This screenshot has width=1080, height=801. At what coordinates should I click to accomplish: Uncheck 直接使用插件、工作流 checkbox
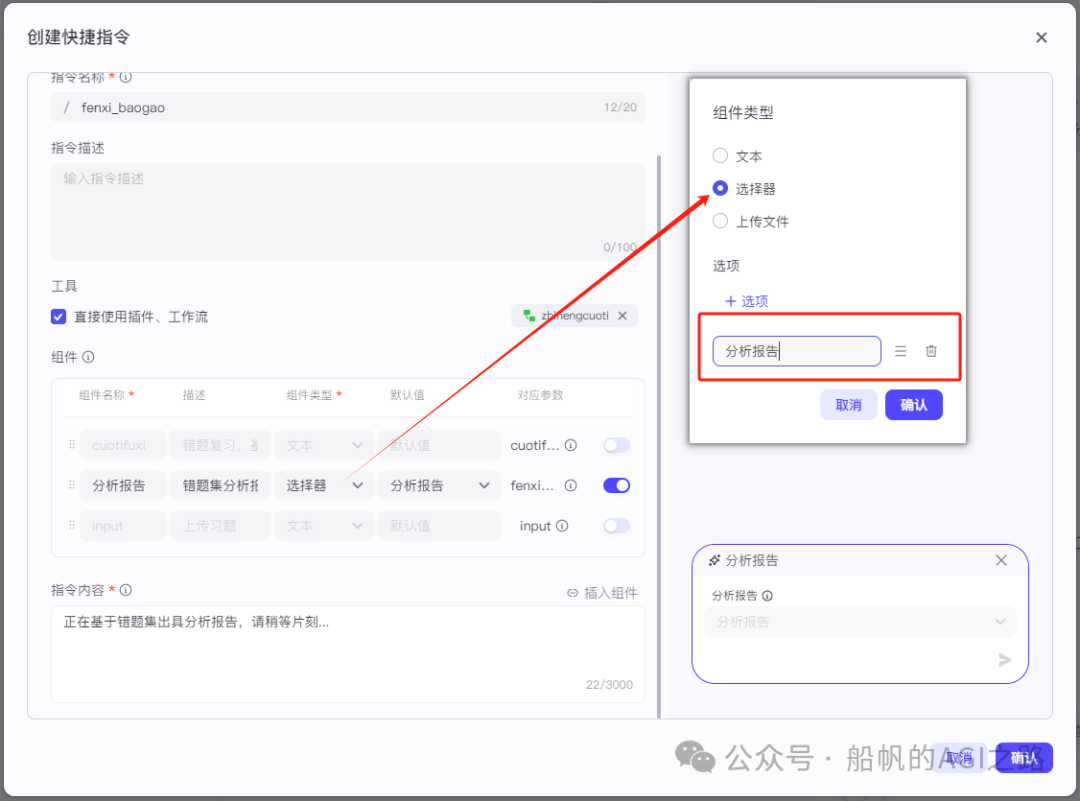(59, 317)
